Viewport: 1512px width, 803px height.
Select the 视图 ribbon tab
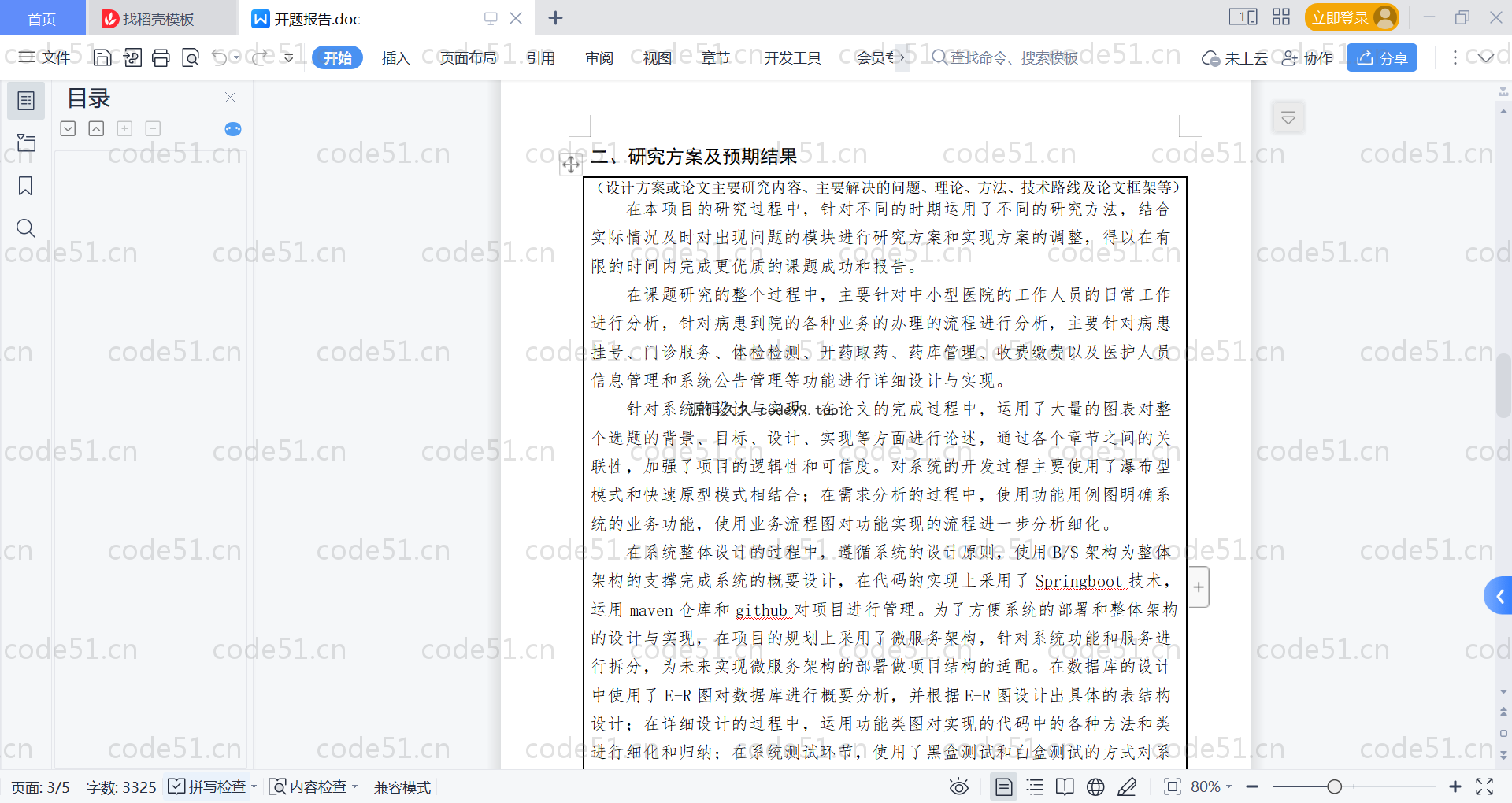coord(658,57)
